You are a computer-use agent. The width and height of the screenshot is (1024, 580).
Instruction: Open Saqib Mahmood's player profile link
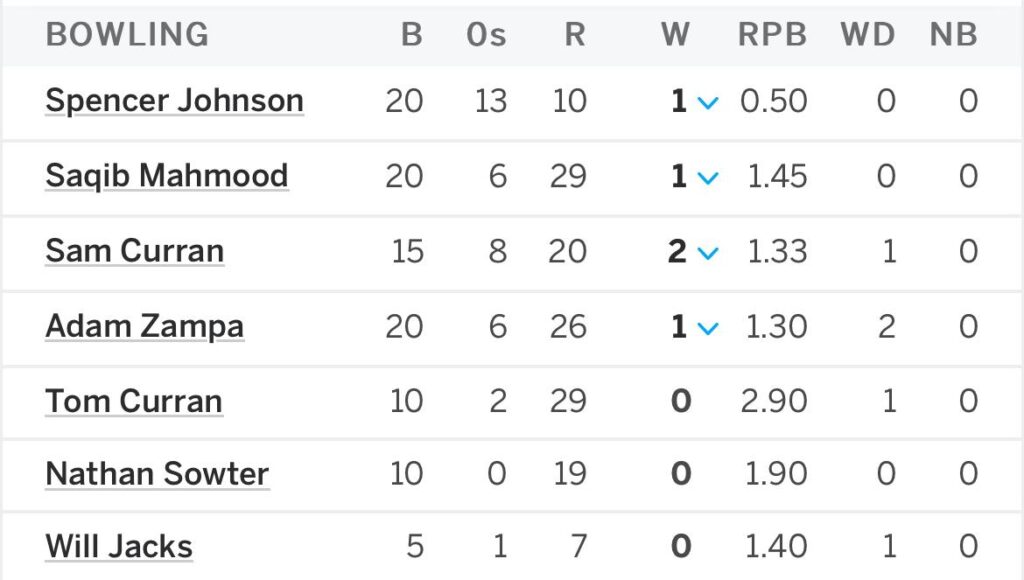tap(166, 176)
